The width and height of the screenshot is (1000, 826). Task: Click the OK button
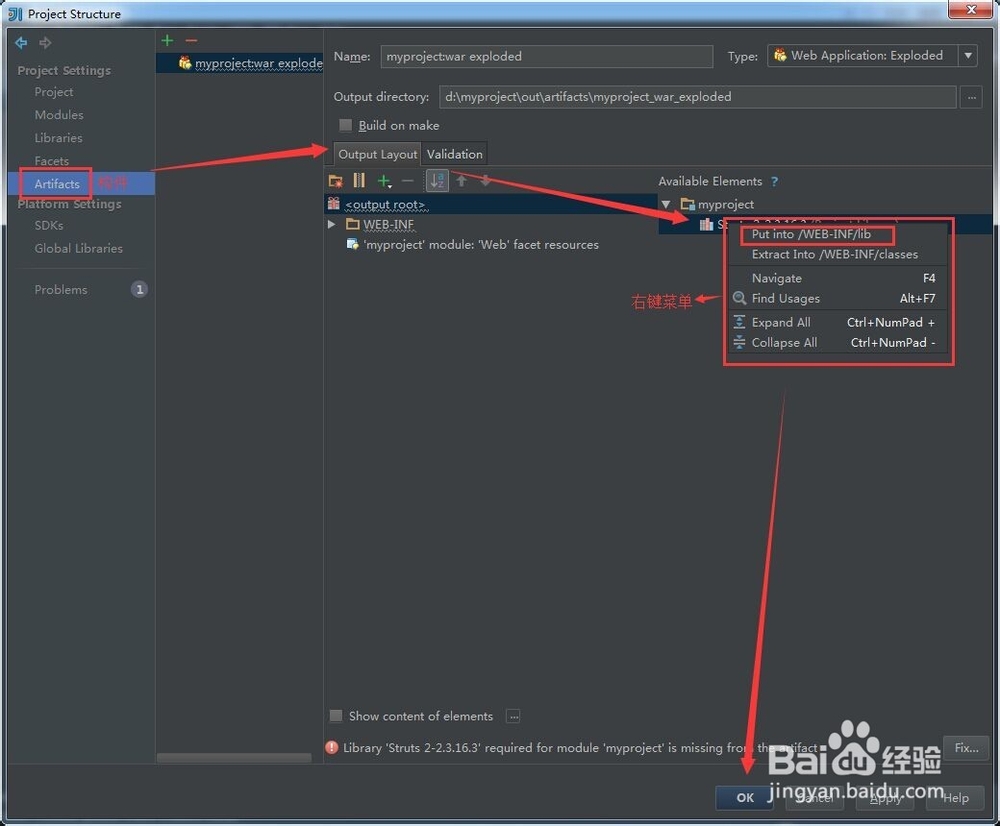[x=744, y=797]
